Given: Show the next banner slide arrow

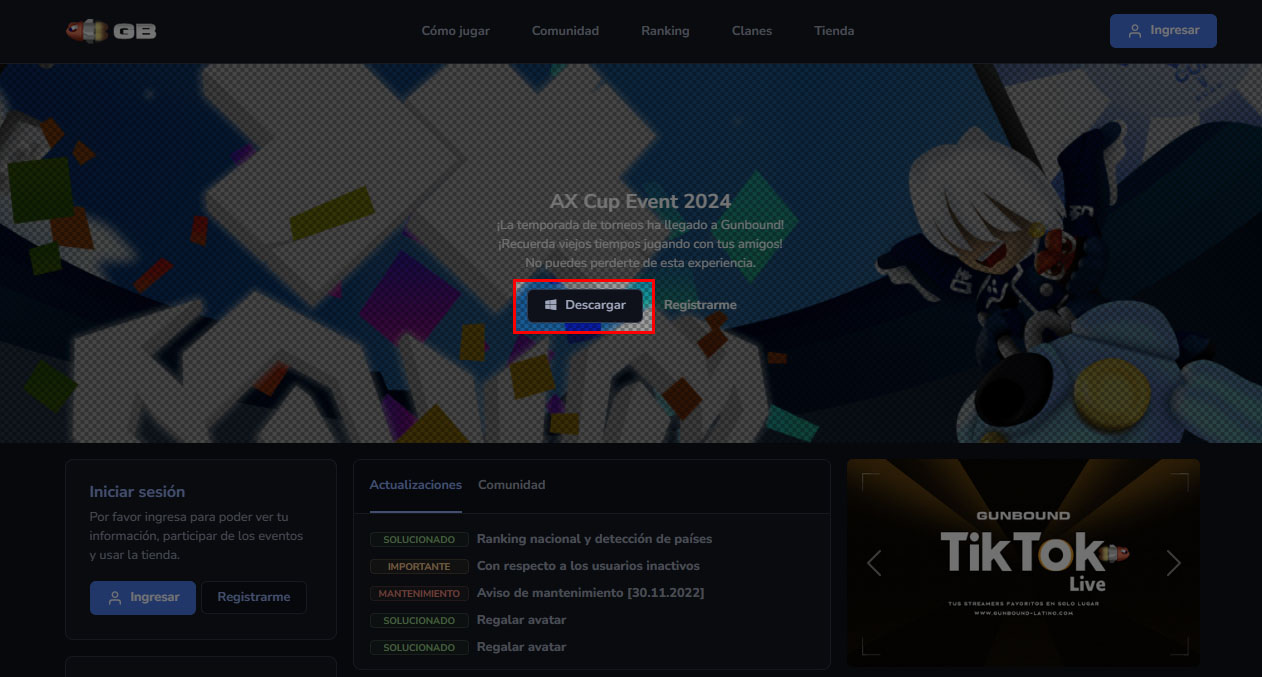Looking at the screenshot, I should pos(1173,564).
